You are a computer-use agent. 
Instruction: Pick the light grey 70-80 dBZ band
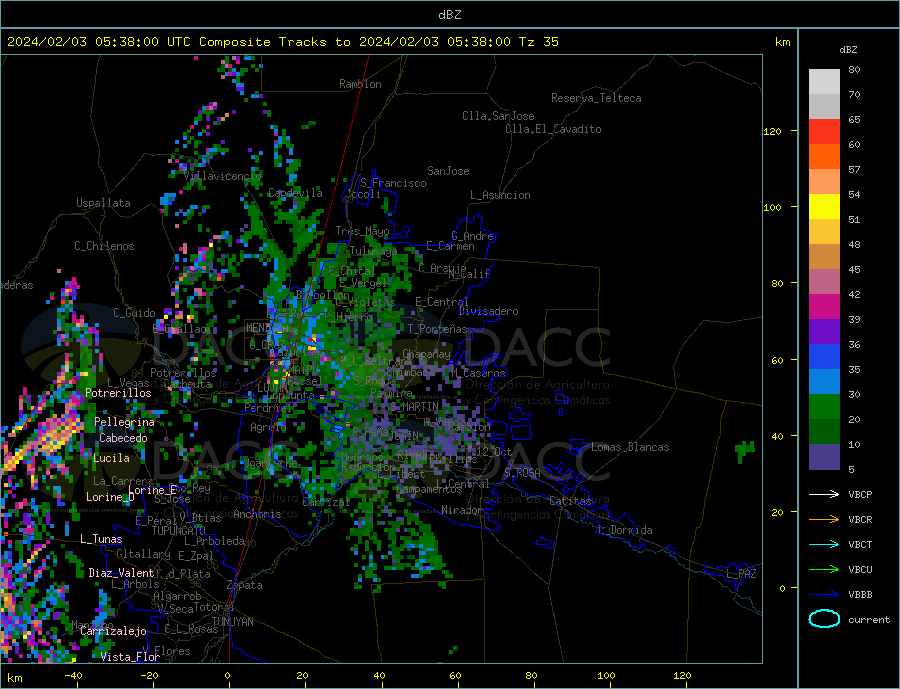point(824,82)
